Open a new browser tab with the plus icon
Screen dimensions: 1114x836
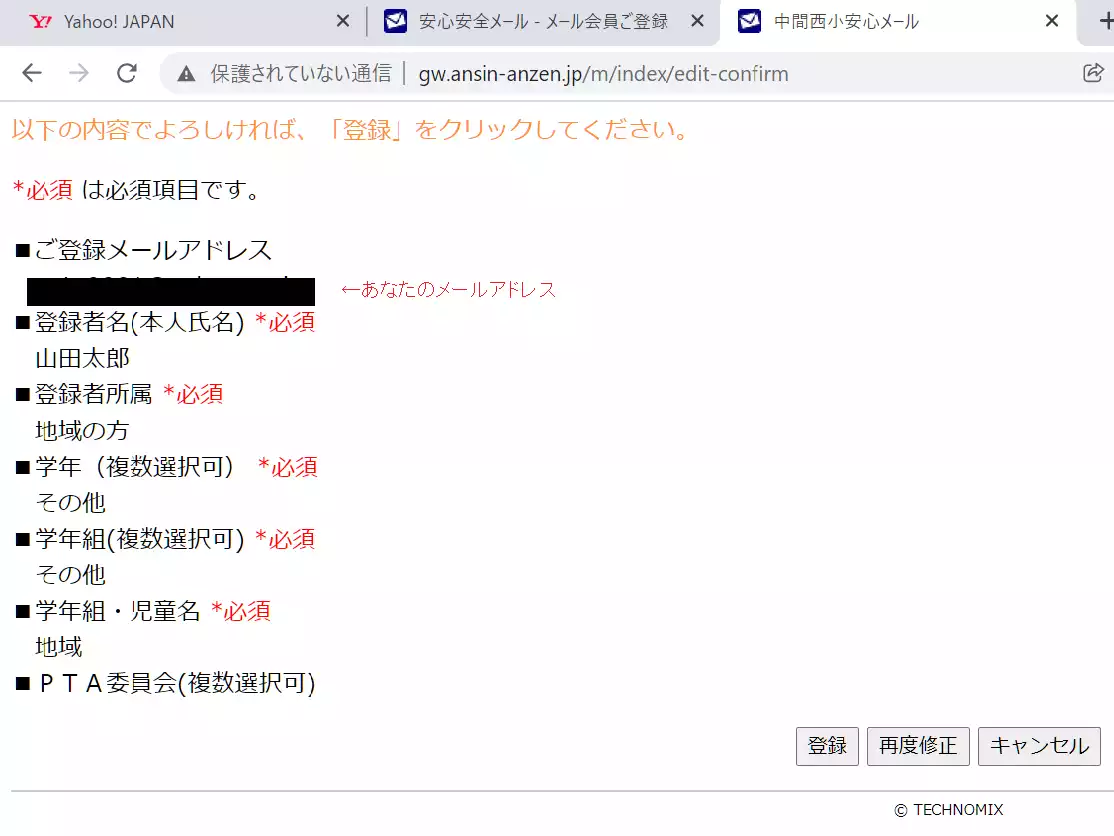tap(1105, 21)
